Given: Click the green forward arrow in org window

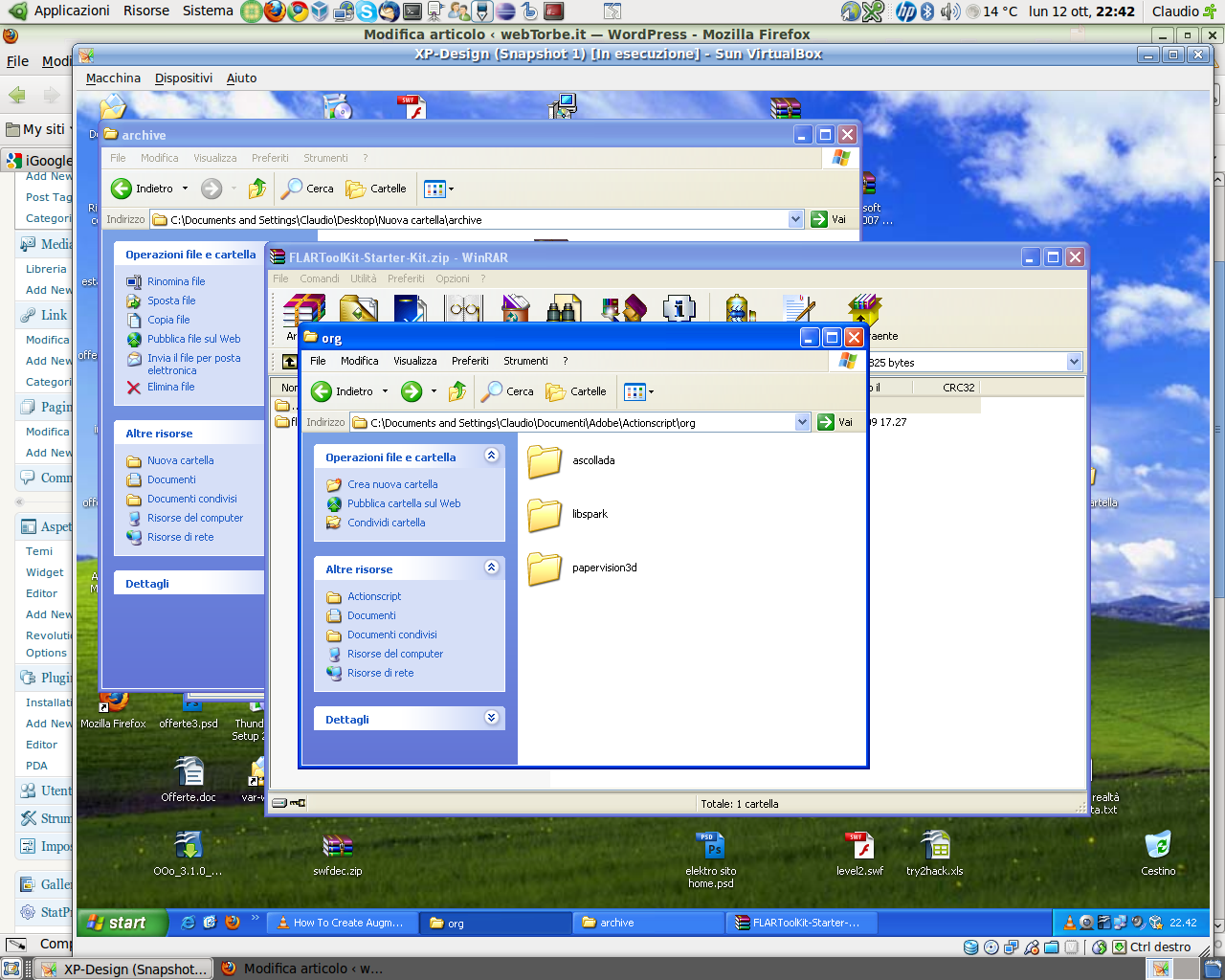Looking at the screenshot, I should pyautogui.click(x=412, y=391).
